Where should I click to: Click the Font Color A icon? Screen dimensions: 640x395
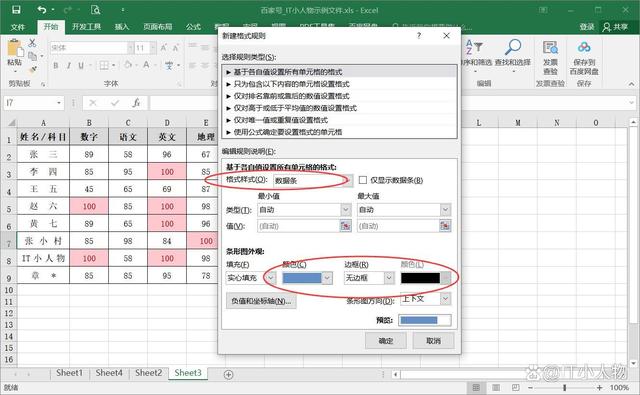[146, 65]
